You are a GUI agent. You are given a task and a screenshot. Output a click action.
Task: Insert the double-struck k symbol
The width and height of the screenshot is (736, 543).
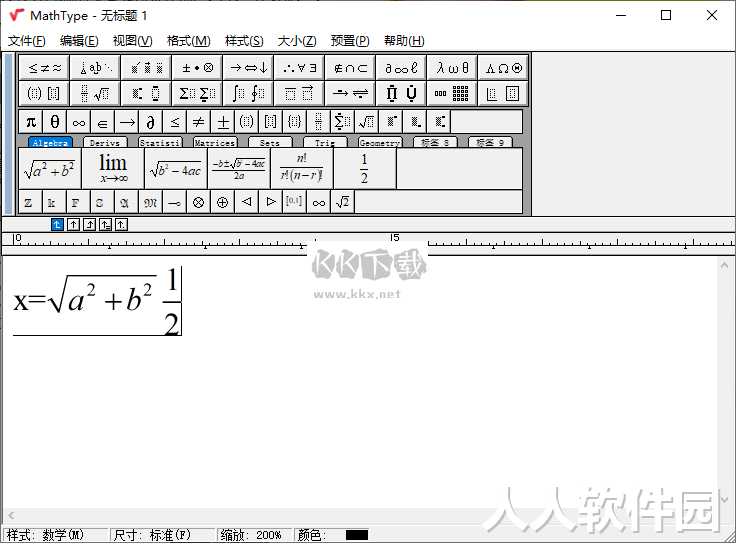54,202
